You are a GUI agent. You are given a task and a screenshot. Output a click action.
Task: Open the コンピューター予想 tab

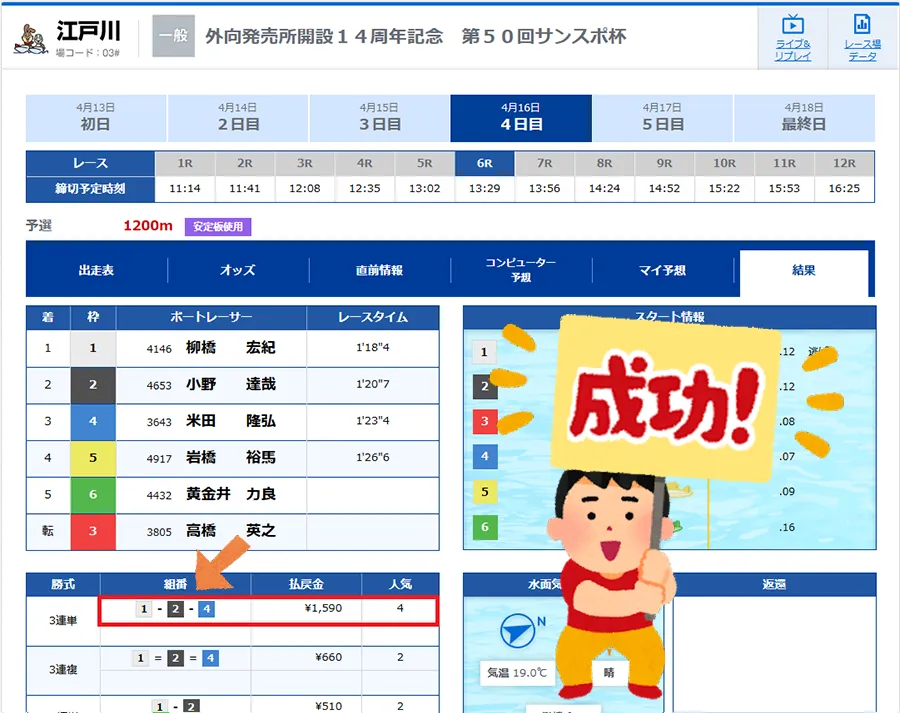coord(521,270)
